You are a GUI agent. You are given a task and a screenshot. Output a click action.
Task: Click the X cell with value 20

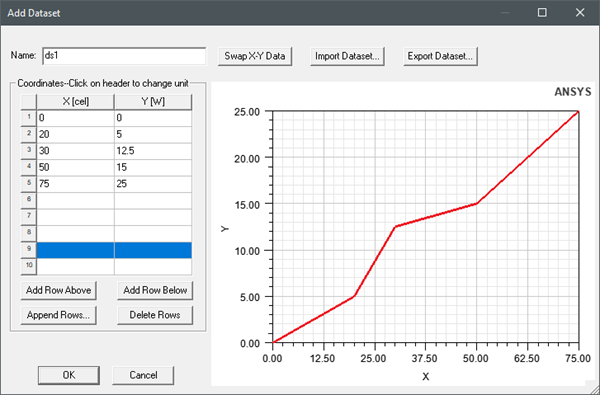(x=75, y=135)
